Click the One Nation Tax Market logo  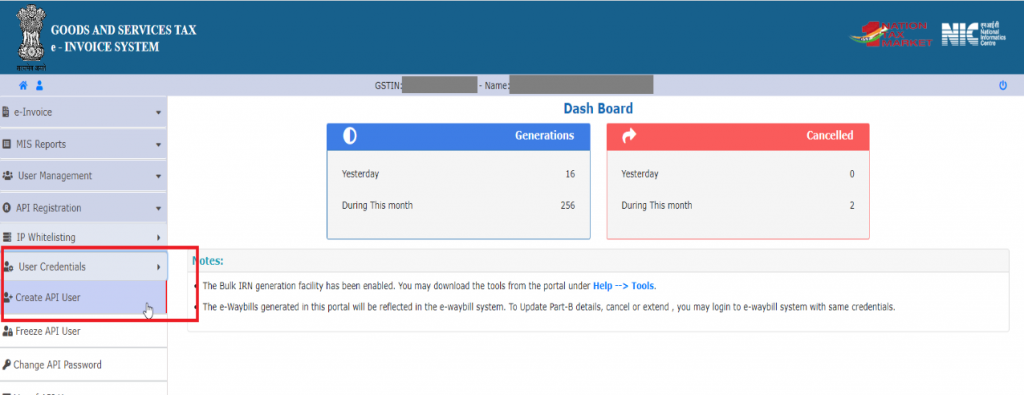[x=890, y=34]
